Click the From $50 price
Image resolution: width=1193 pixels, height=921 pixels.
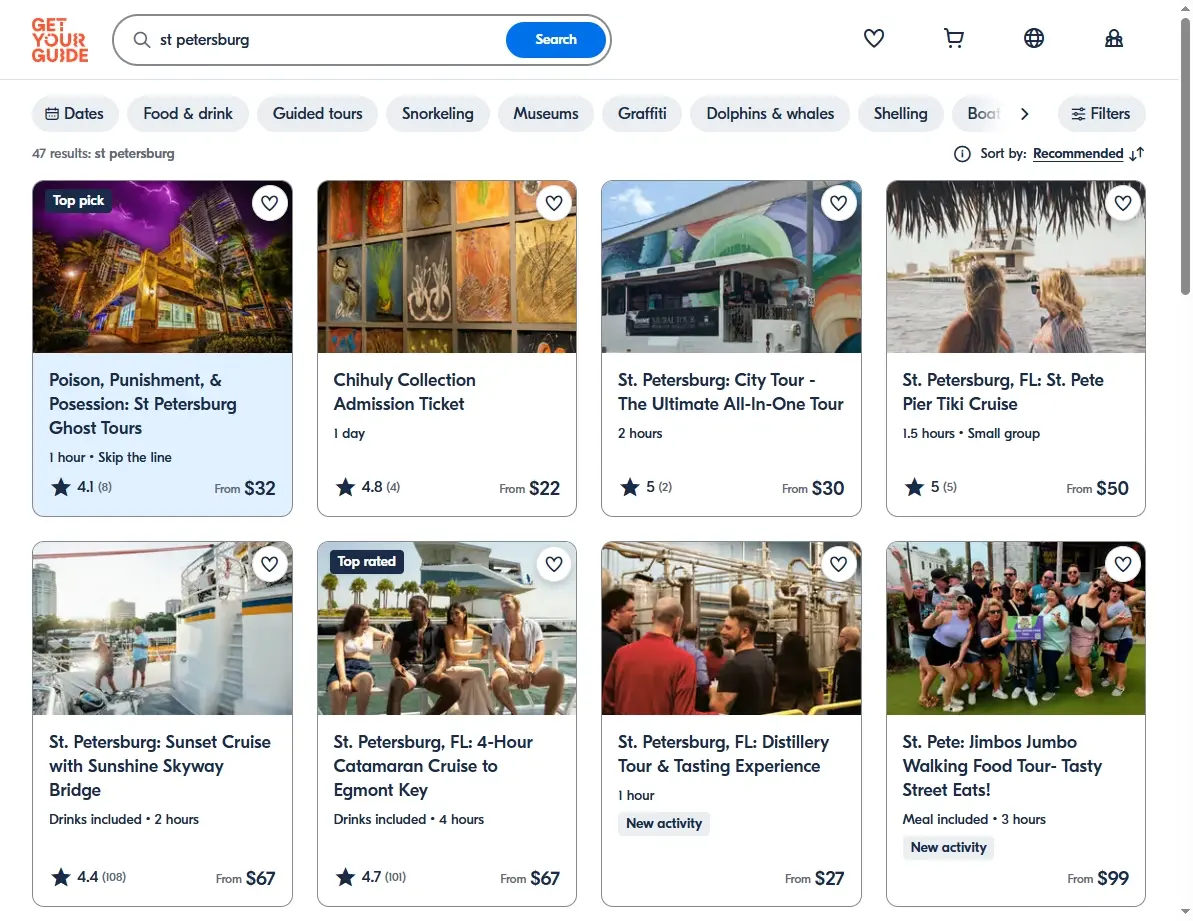click(1097, 488)
